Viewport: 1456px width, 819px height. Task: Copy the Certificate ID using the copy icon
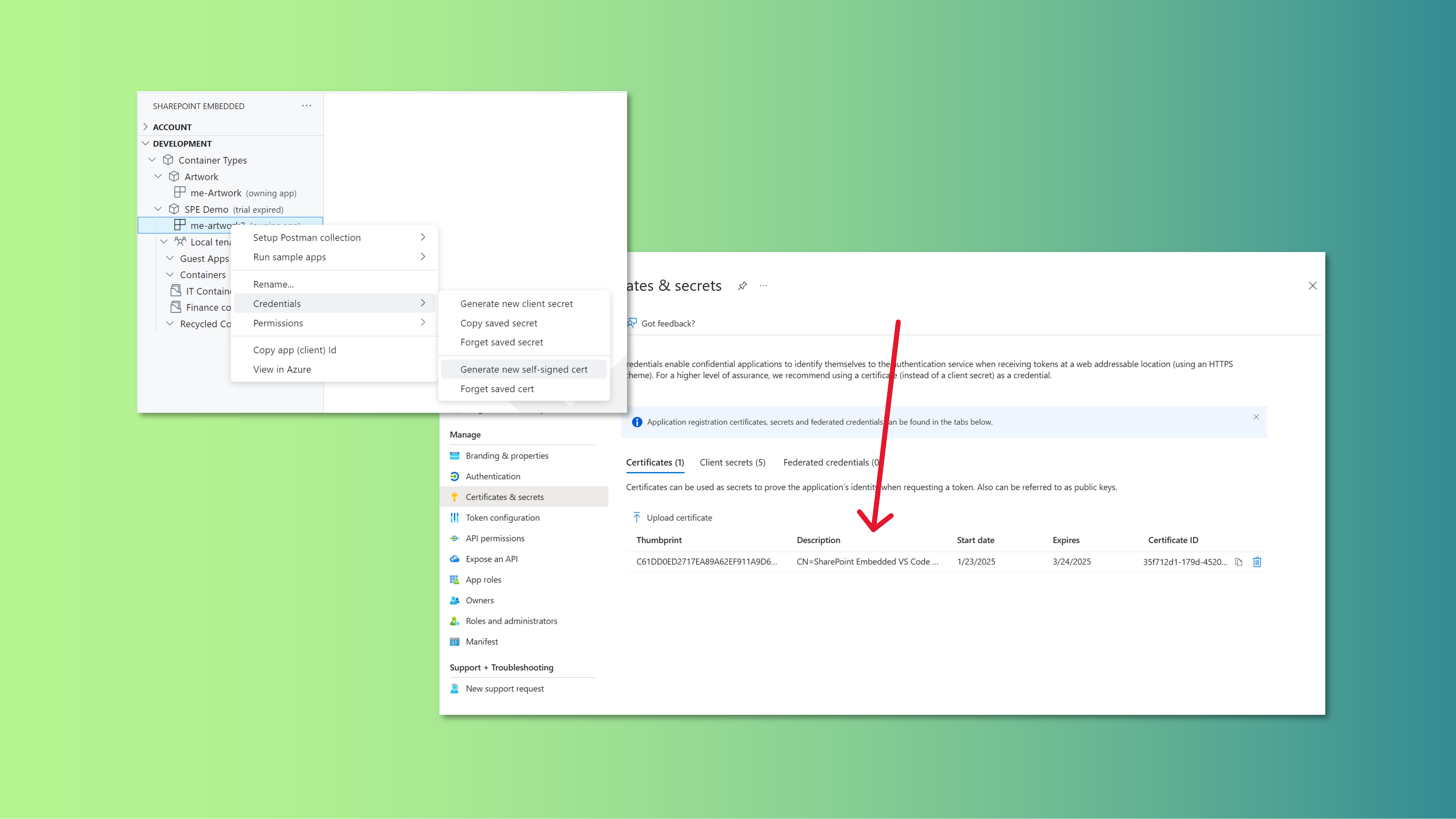1238,561
